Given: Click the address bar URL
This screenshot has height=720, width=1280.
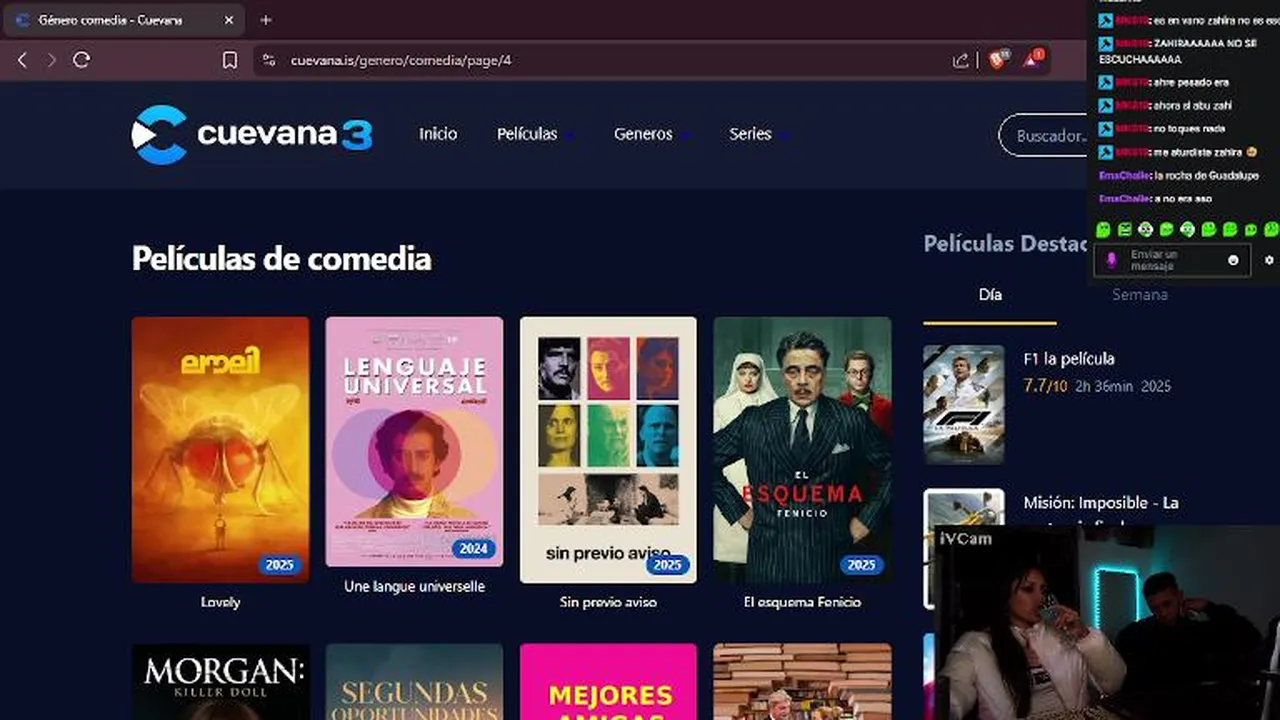Looking at the screenshot, I should [x=401, y=60].
